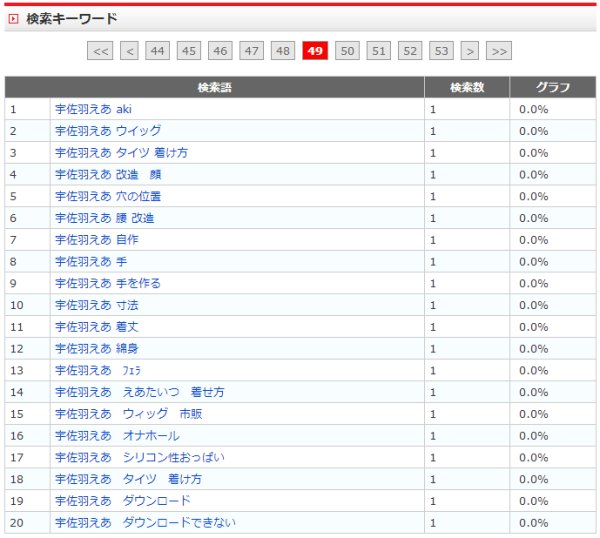
Task: Go to first page with << button
Action: coord(100,51)
